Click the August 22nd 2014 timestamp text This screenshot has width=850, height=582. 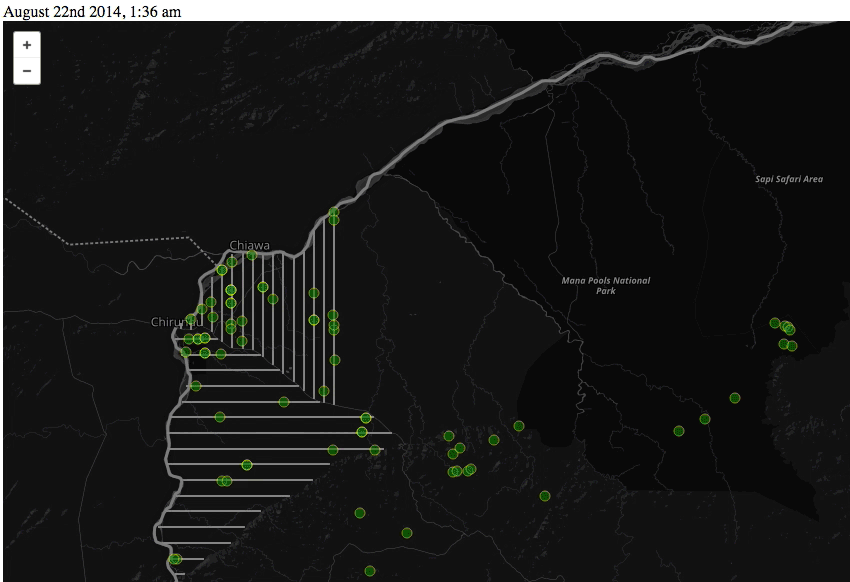[x=92, y=10]
